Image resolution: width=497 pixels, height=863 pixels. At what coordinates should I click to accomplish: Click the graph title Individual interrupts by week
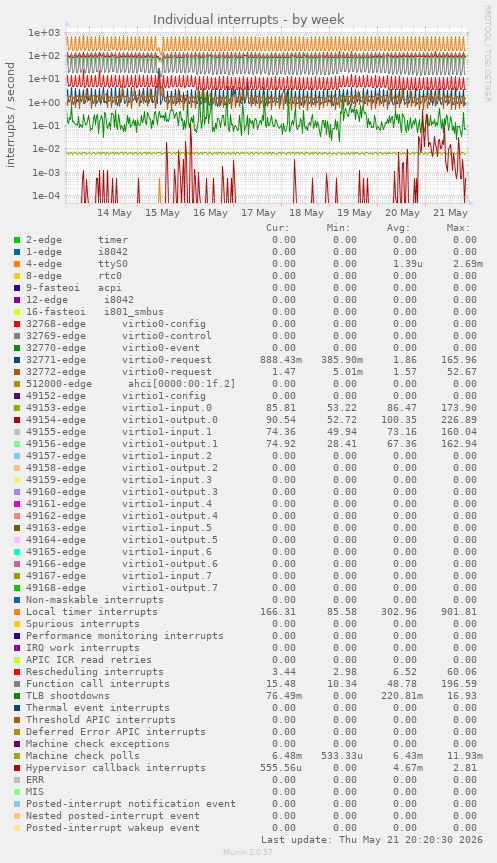249,19
